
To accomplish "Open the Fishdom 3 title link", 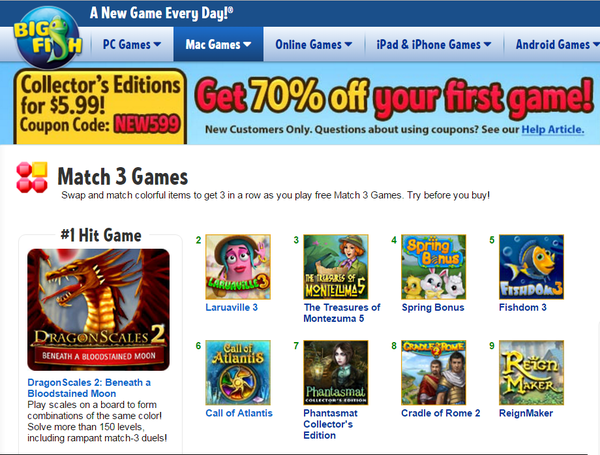I will click(523, 307).
